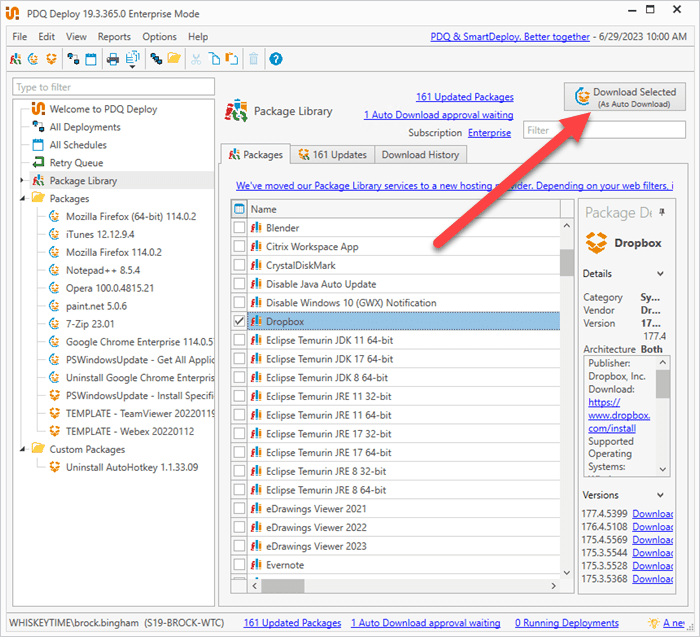This screenshot has height=637, width=700.
Task: Click the Deploy Once toolbar icon
Action: (73, 59)
